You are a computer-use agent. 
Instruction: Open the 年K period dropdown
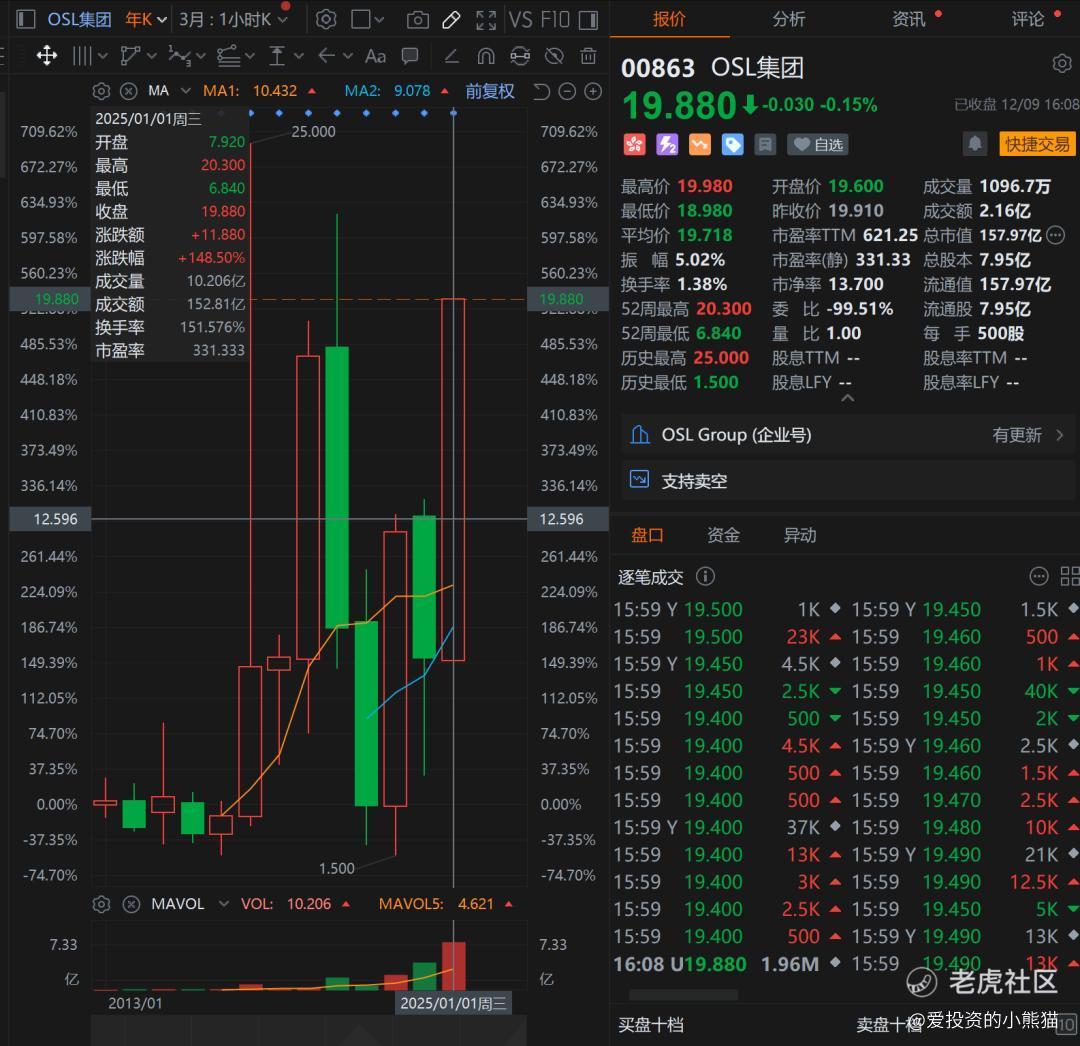tap(146, 19)
